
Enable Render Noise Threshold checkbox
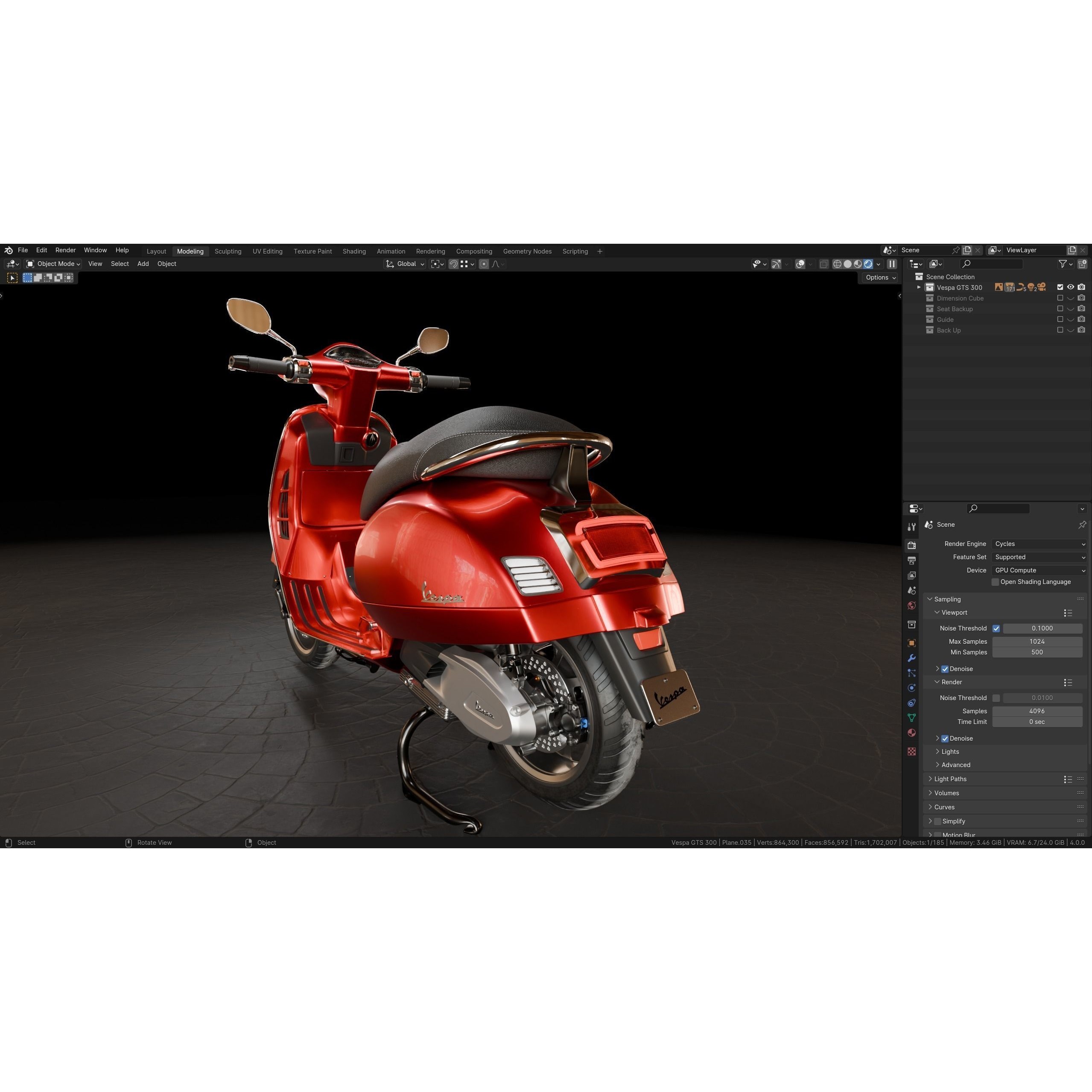[996, 698]
